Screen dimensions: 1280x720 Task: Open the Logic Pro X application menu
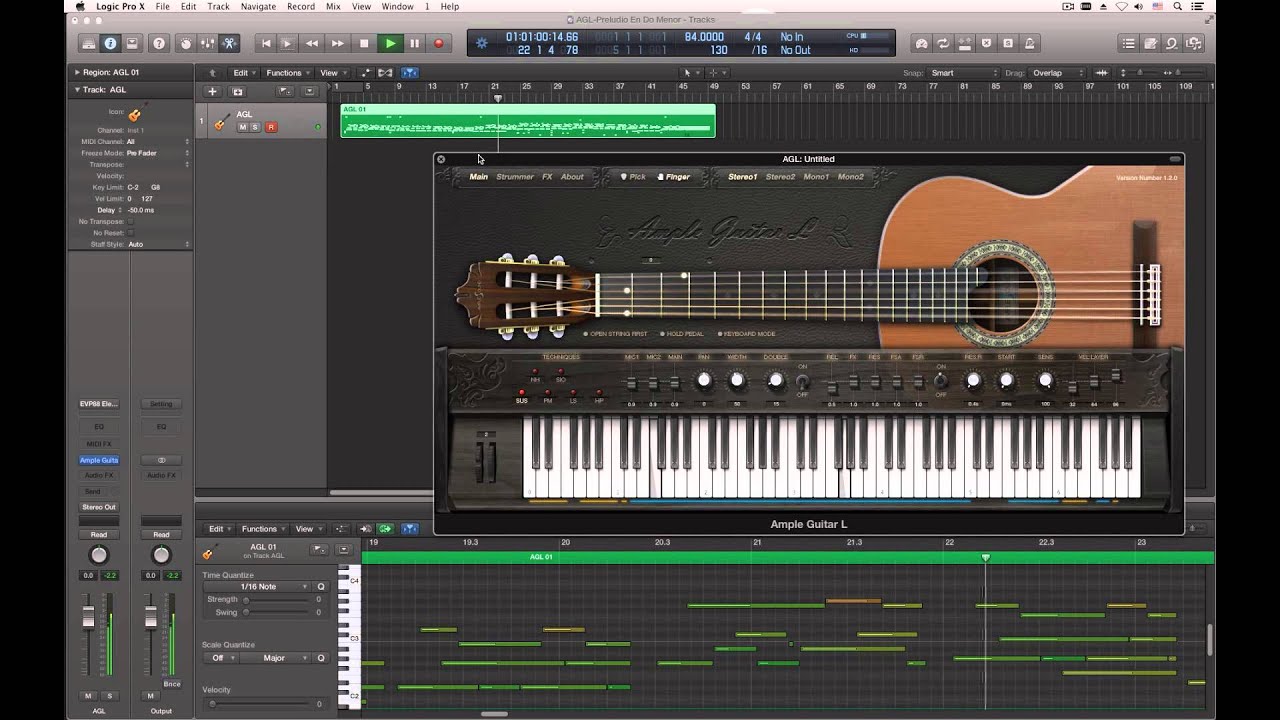pyautogui.click(x=121, y=7)
